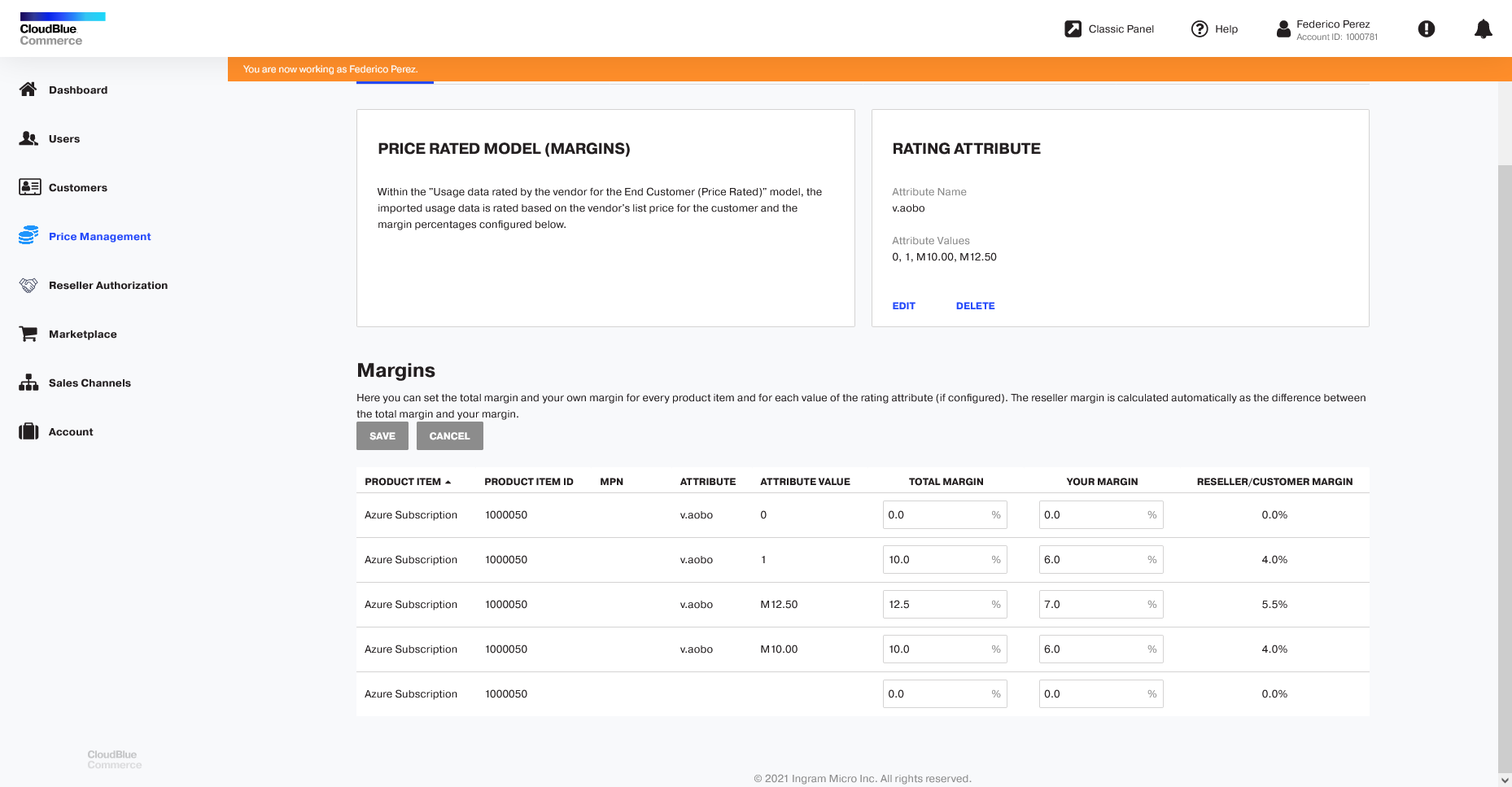The height and width of the screenshot is (787, 1512).
Task: Click the scrollbar down arrow
Action: click(x=1505, y=780)
